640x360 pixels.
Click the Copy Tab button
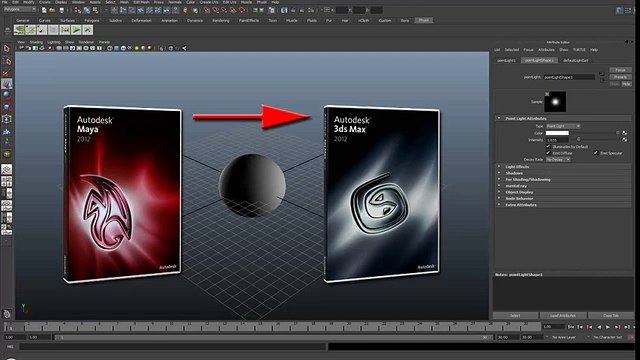click(611, 316)
